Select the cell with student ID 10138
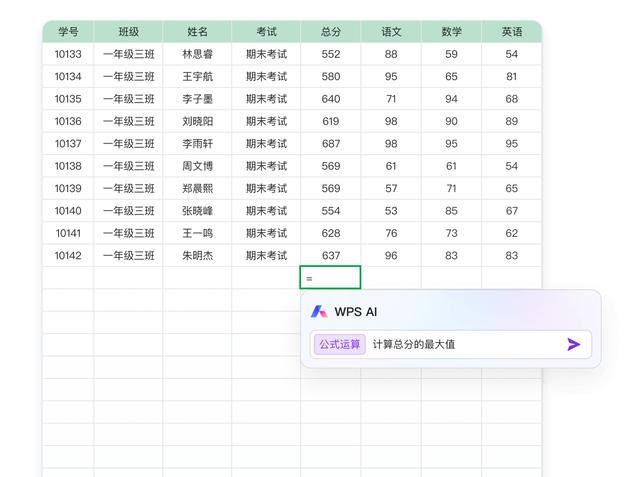The height and width of the screenshot is (477, 640). pos(68,166)
